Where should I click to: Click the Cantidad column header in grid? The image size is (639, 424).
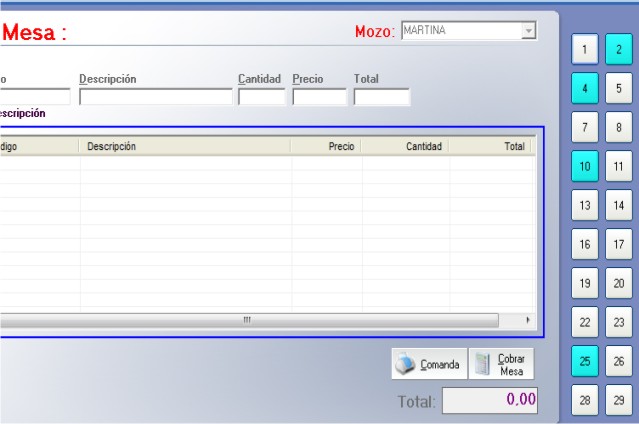click(405, 146)
